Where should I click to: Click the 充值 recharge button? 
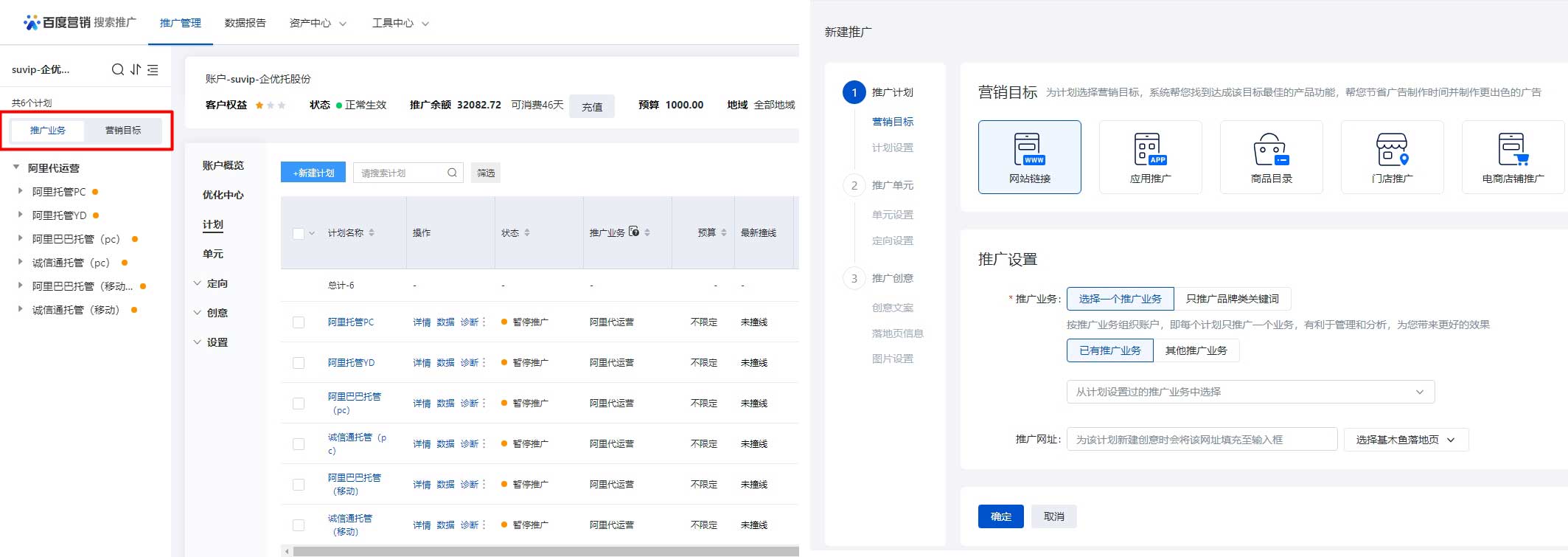point(592,106)
